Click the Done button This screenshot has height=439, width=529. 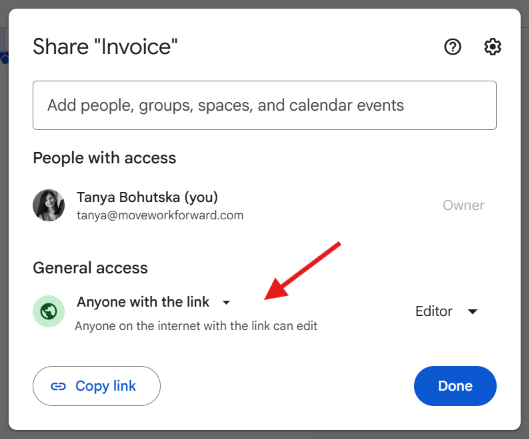coord(455,386)
